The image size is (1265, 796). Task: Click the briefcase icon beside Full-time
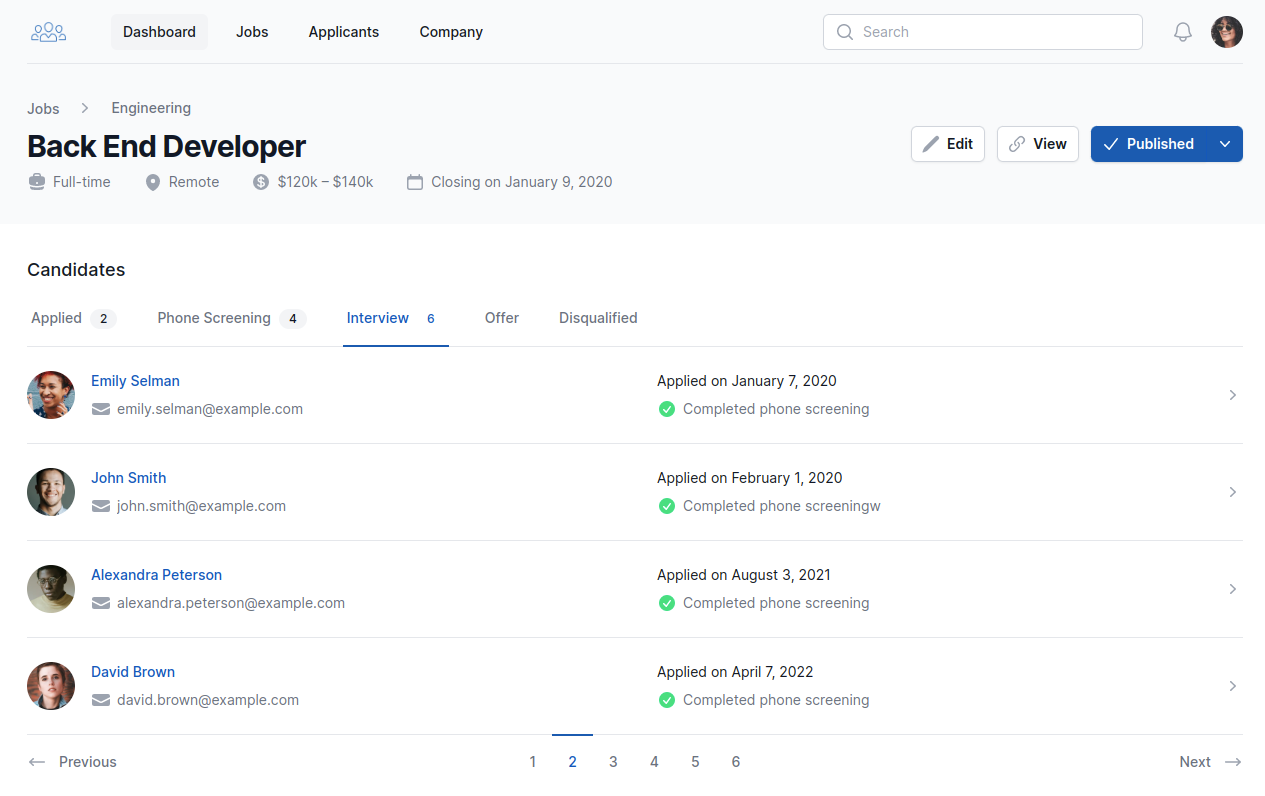(x=37, y=182)
